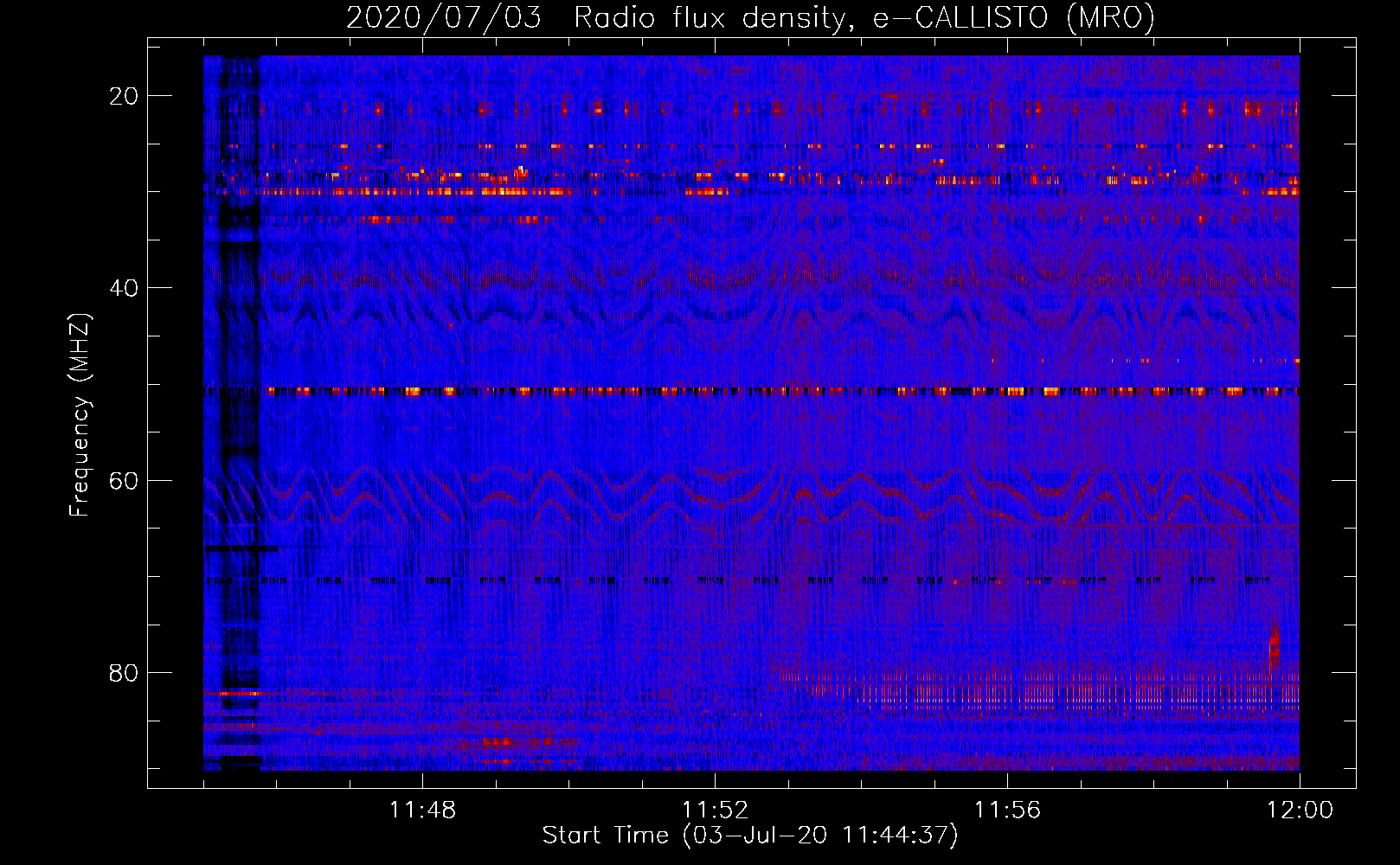The image size is (1400, 865).
Task: Click the 20 MHz tick label
Action: pos(125,96)
